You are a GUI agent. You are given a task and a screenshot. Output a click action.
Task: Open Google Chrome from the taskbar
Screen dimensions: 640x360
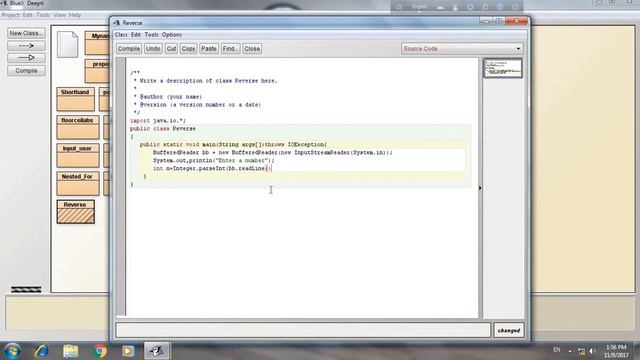99,351
